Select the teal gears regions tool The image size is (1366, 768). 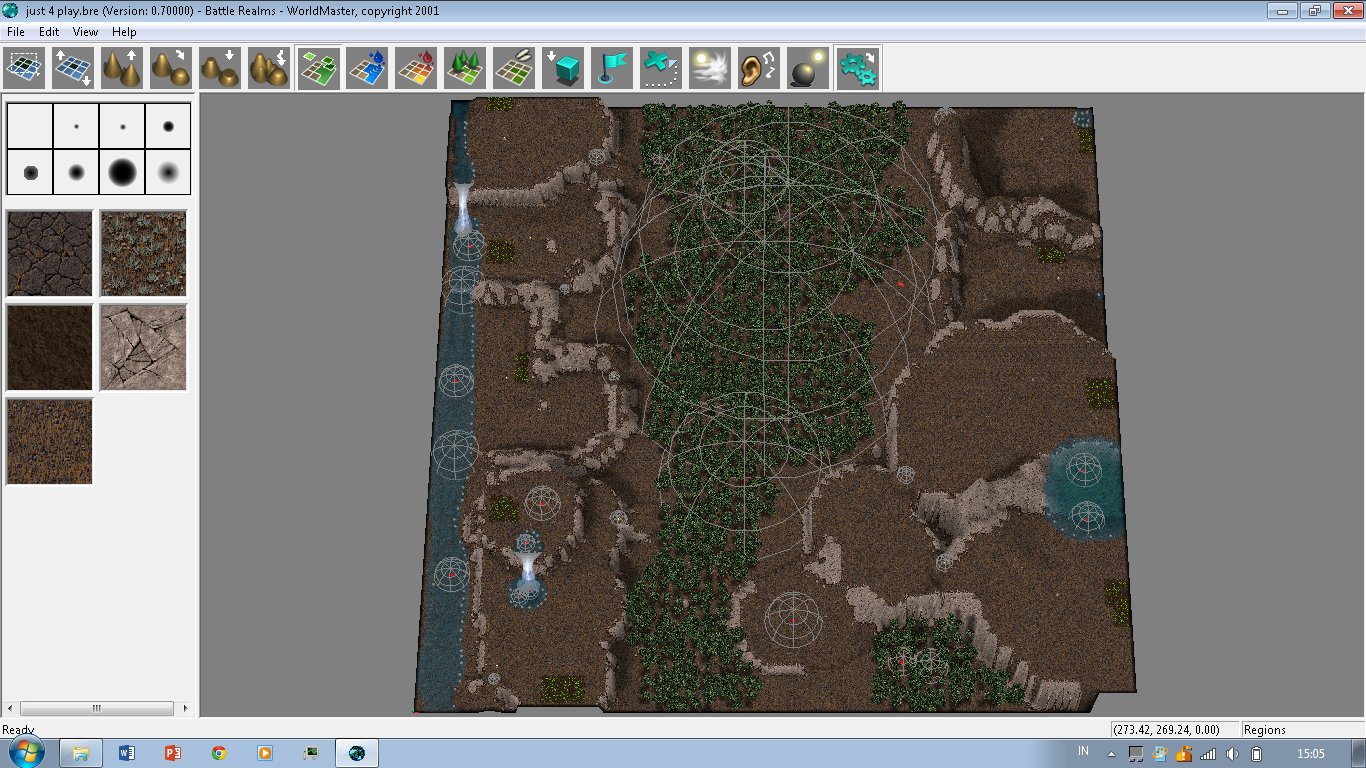858,69
